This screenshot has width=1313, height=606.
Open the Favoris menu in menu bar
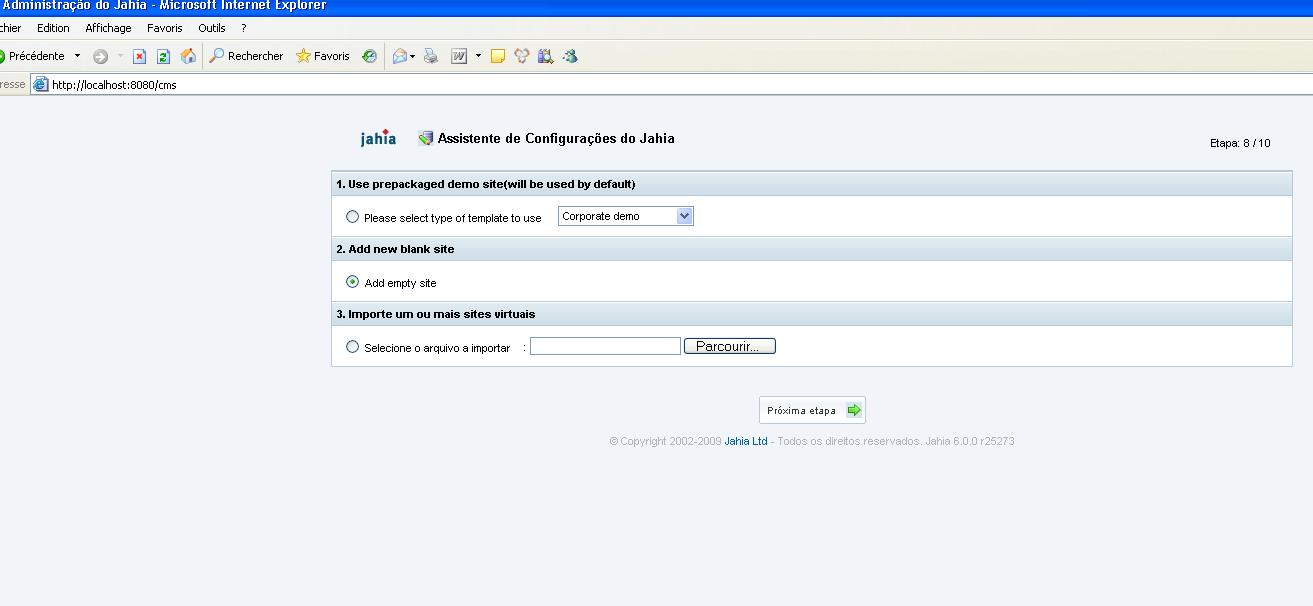click(x=165, y=28)
